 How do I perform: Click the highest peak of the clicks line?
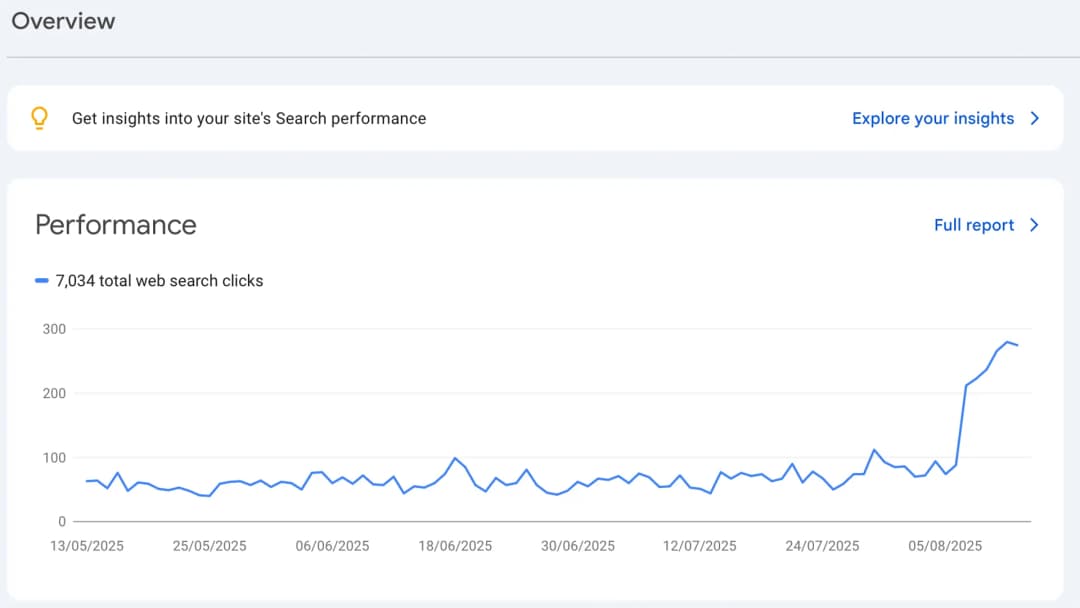coord(1007,342)
